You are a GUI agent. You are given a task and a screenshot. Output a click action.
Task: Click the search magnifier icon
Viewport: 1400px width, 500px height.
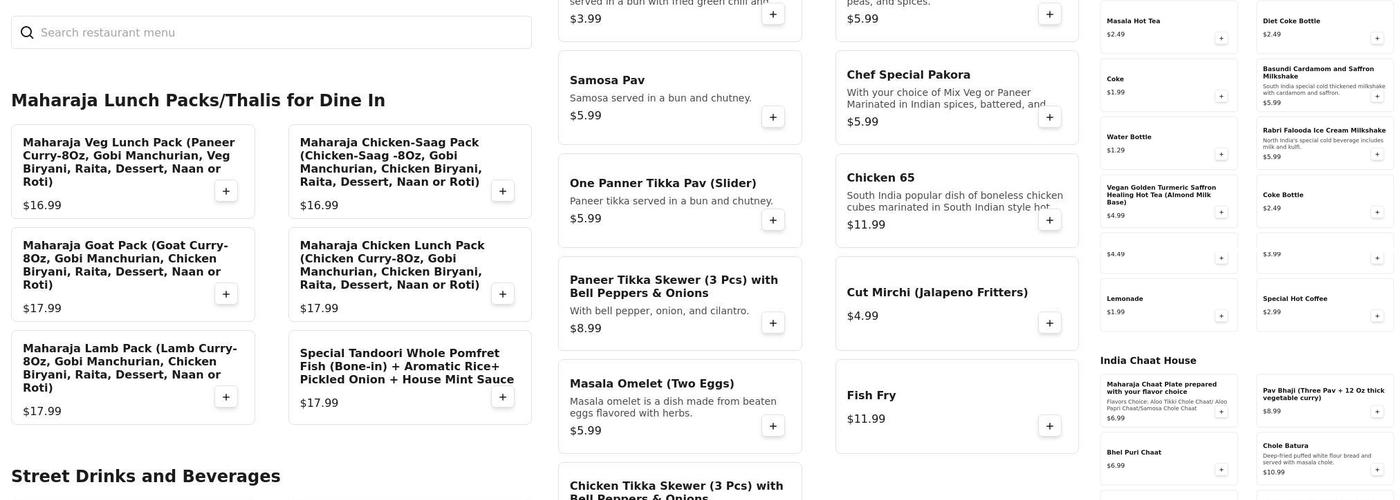(x=27, y=33)
